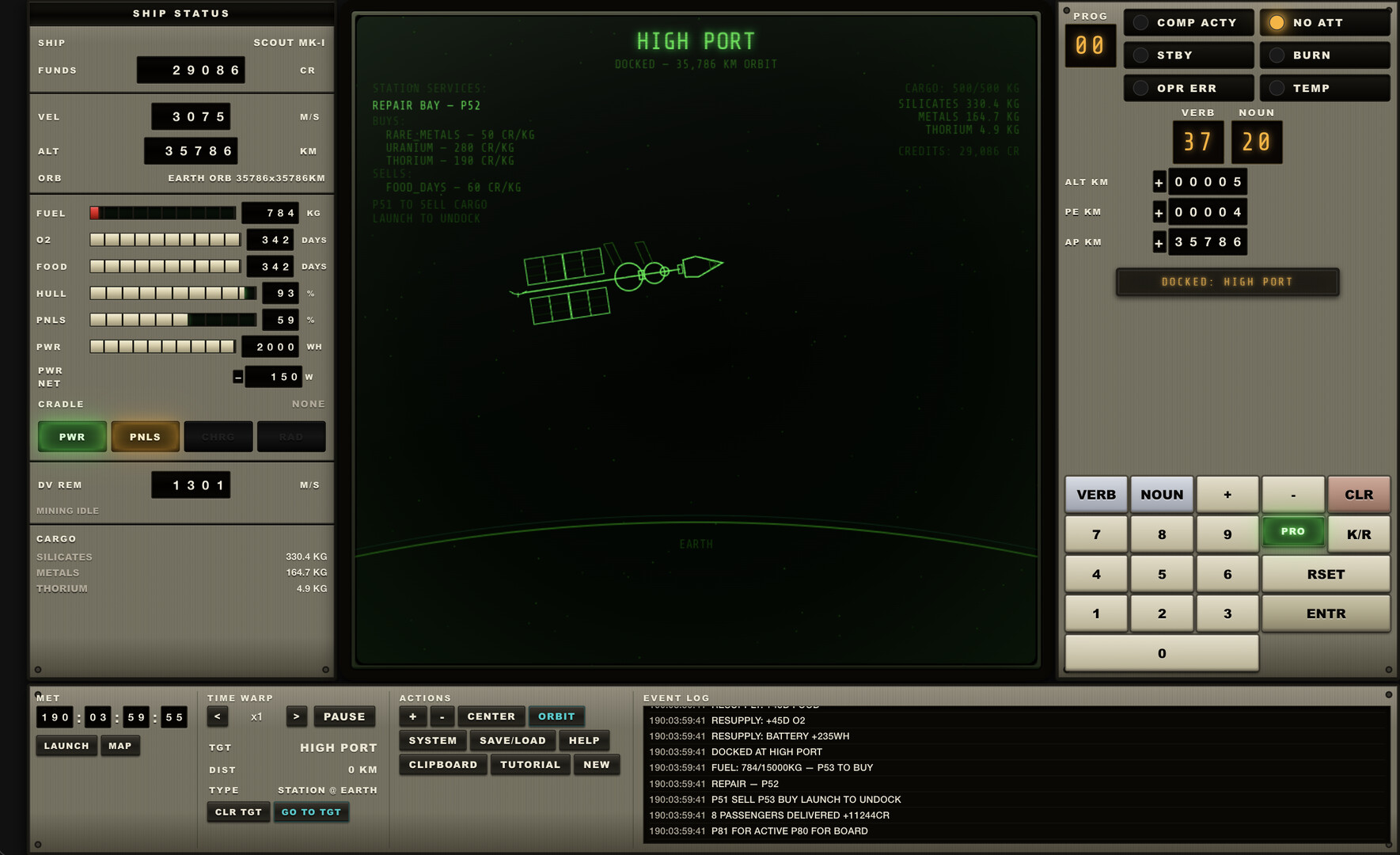Click the NO ATT indicator light
1400x855 pixels.
1277,23
